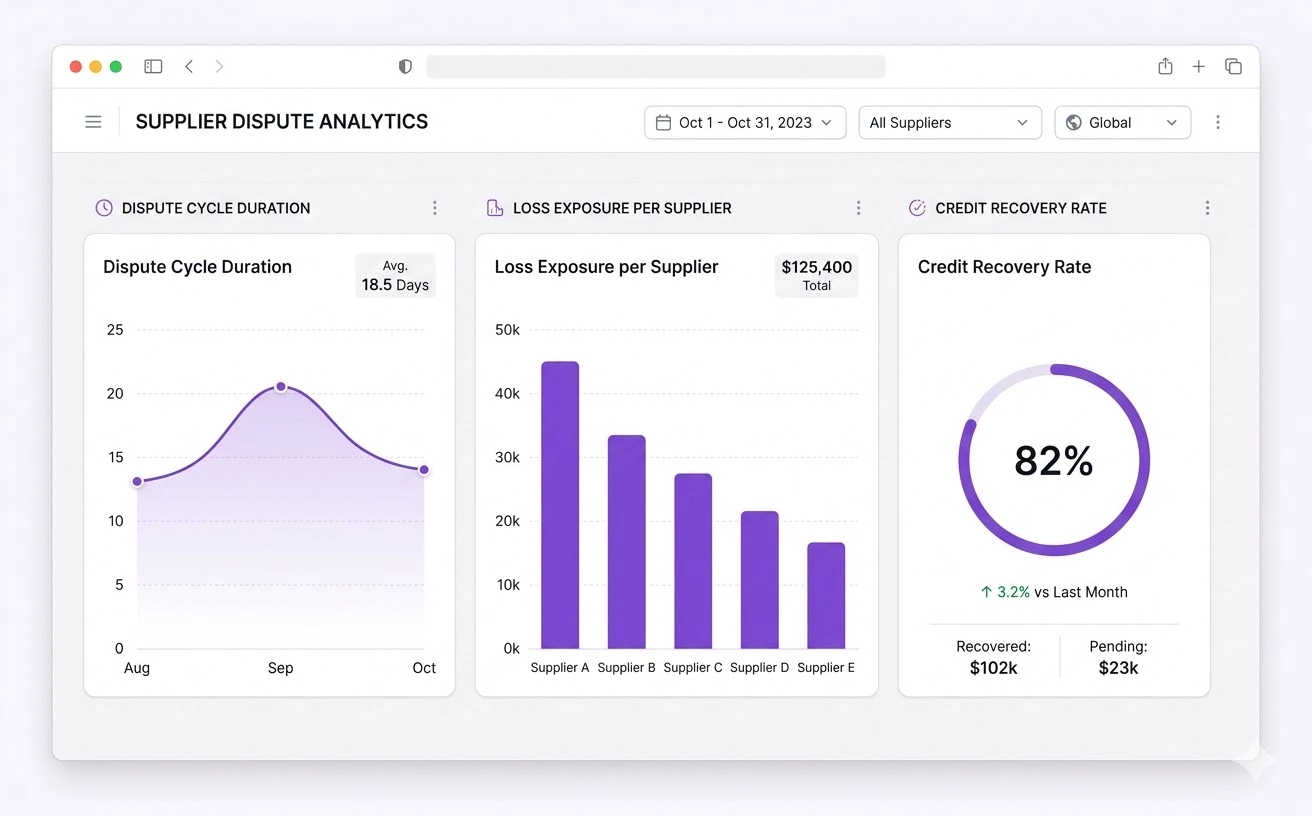
Task: Click the checkmark icon by Credit Recovery Rate
Action: [x=917, y=208]
